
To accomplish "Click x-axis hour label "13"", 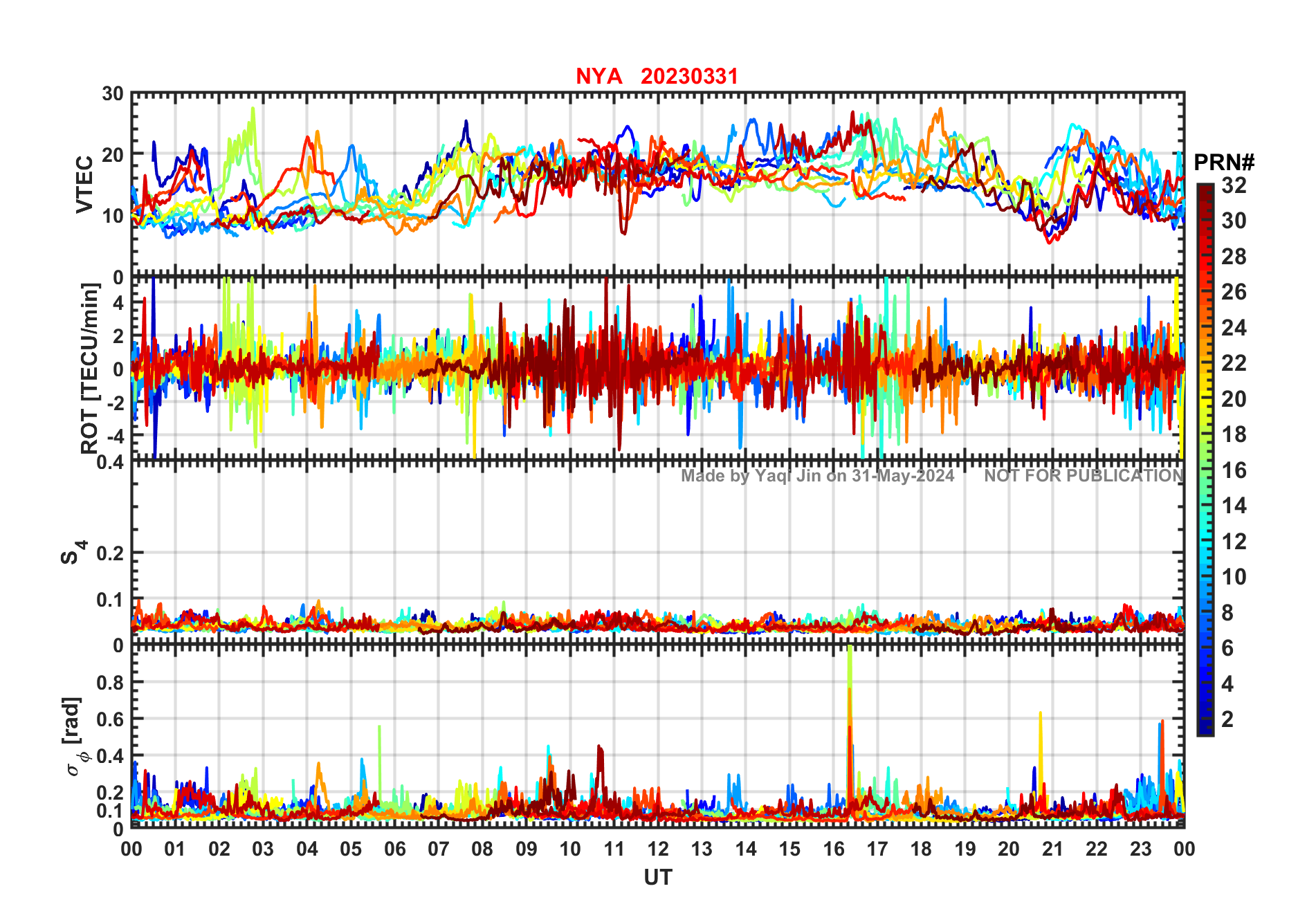I will (x=702, y=849).
